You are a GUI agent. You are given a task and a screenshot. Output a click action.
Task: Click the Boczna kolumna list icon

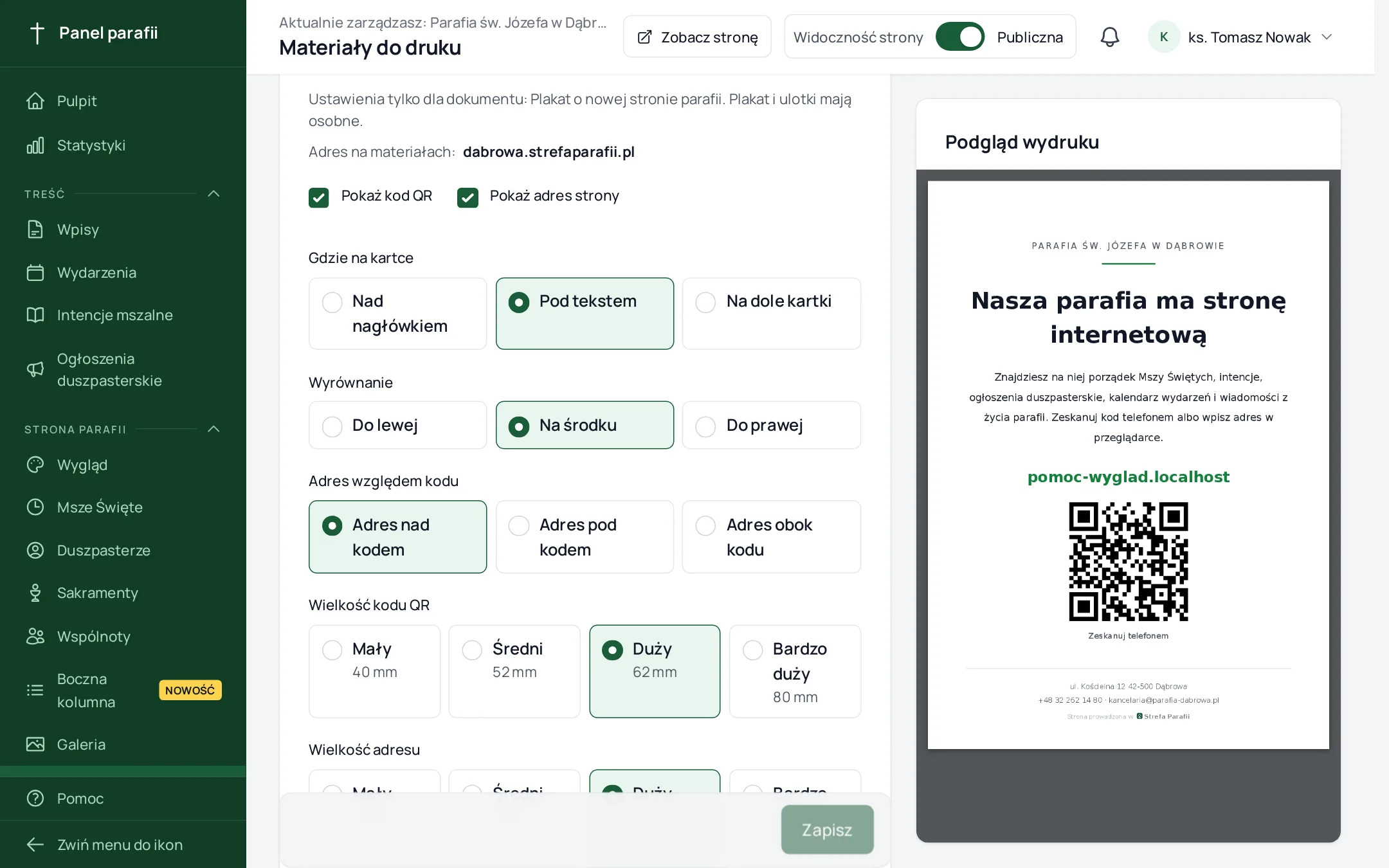click(35, 691)
